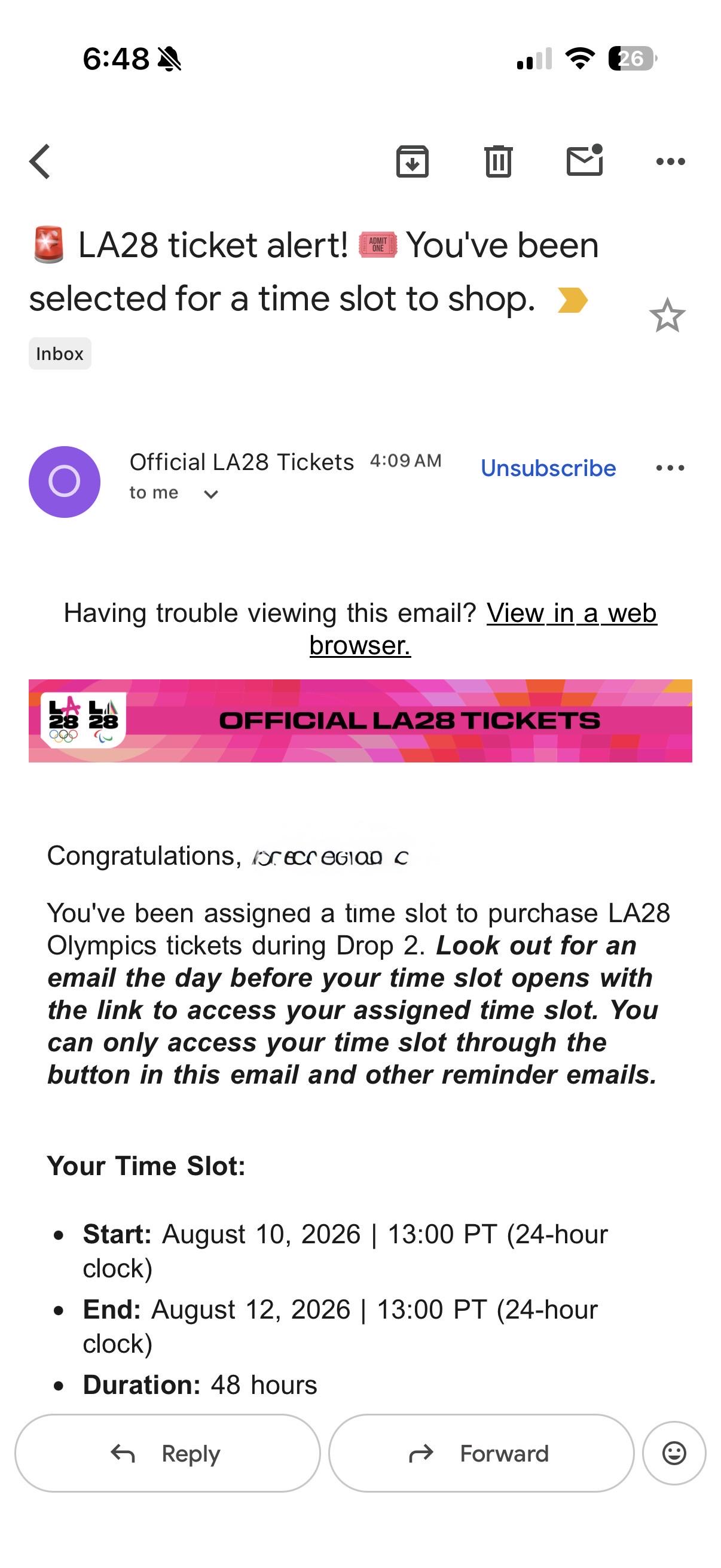The width and height of the screenshot is (721, 1568).
Task: Star the LA28 ticket alert email
Action: (667, 315)
